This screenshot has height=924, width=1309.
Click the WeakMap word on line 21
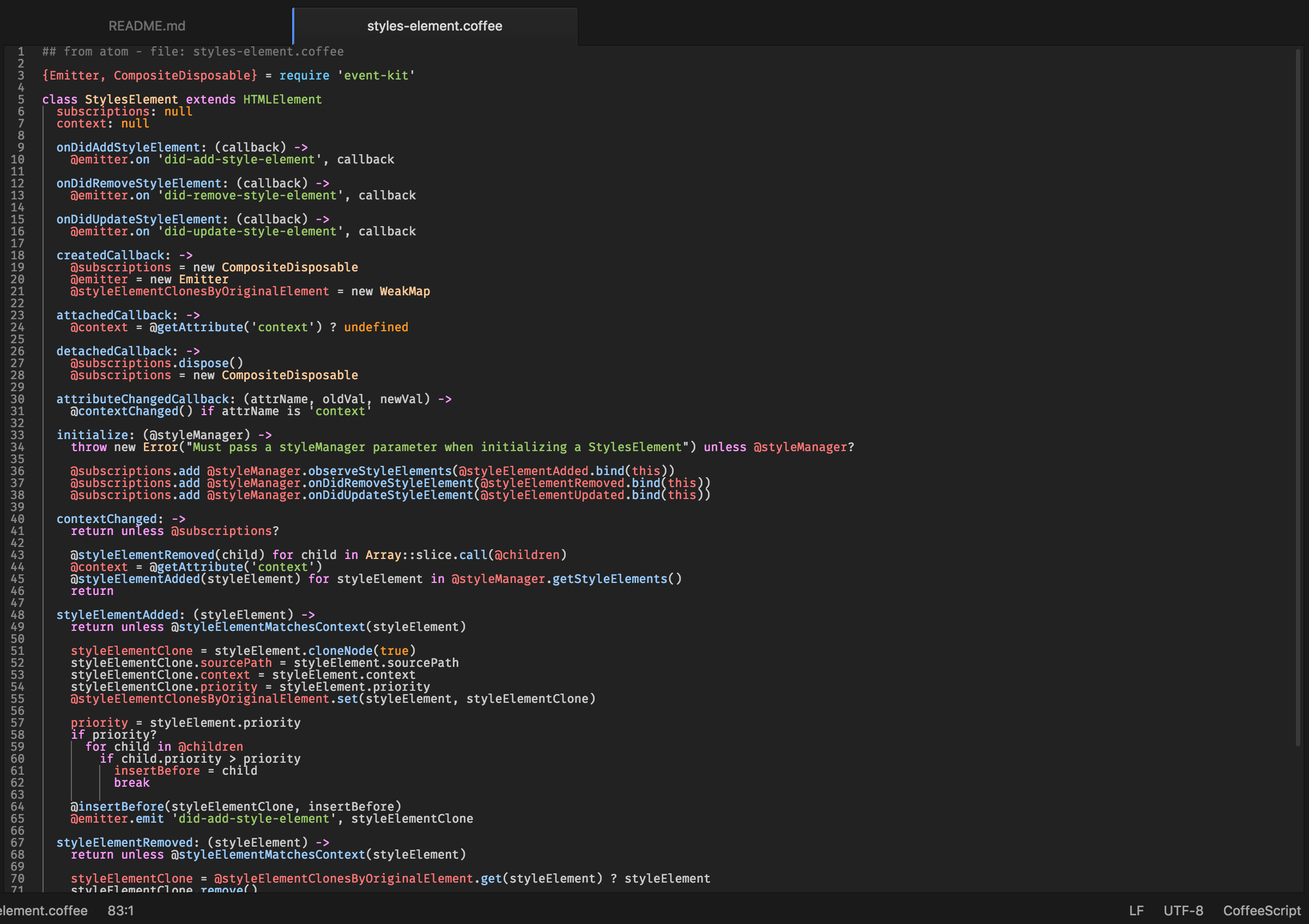[x=404, y=291]
